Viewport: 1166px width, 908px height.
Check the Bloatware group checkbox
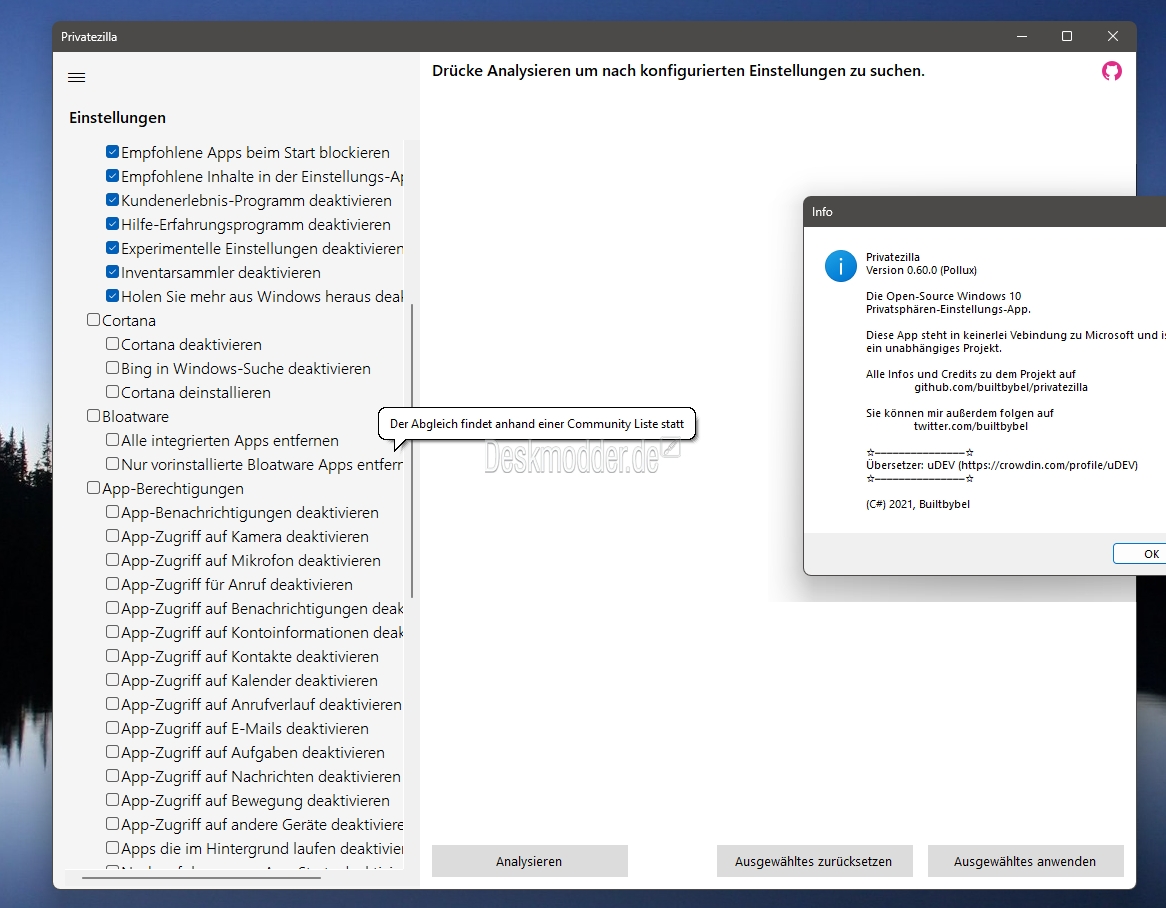[x=93, y=416]
